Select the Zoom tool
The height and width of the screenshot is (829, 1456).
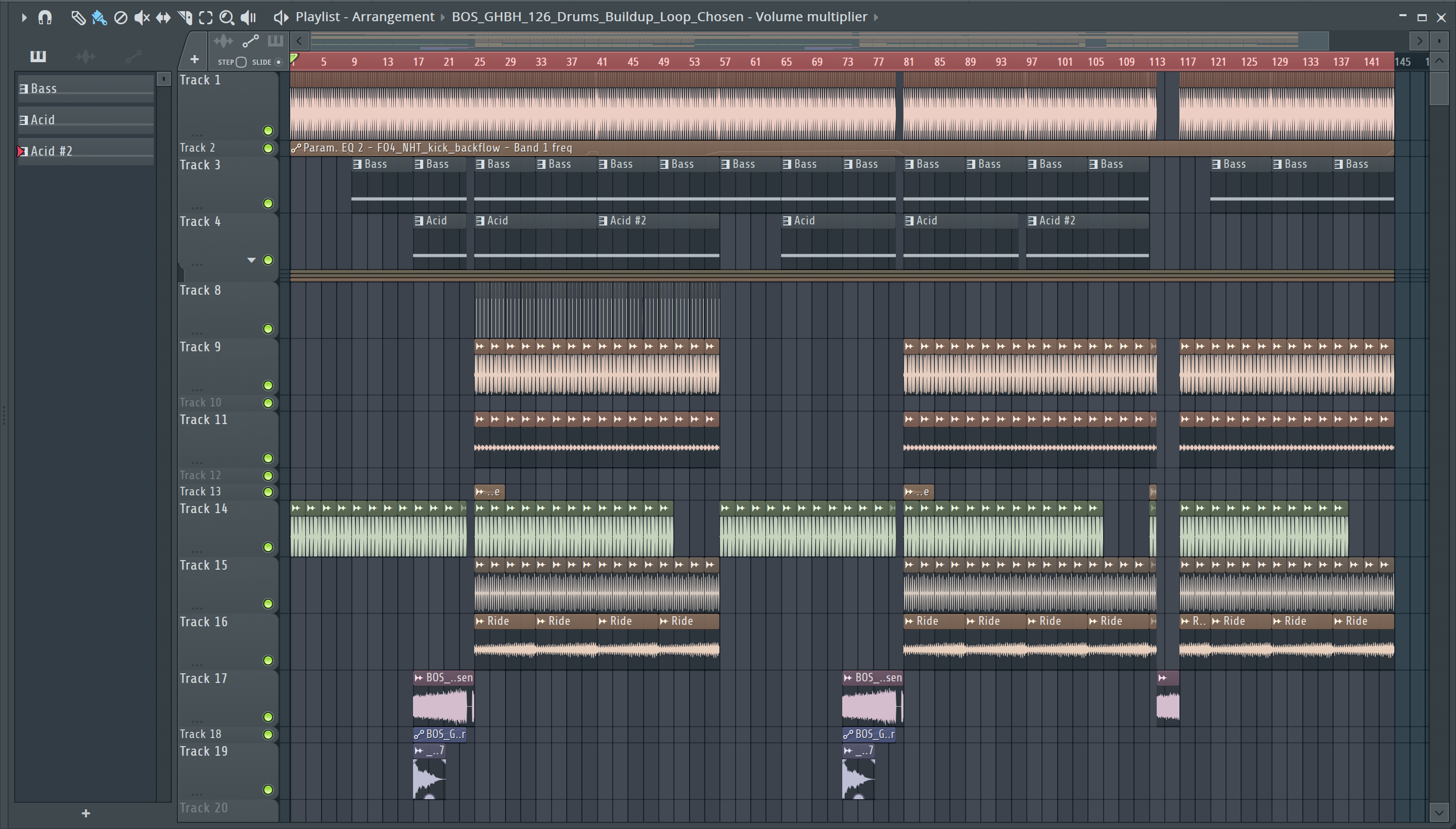tap(226, 18)
